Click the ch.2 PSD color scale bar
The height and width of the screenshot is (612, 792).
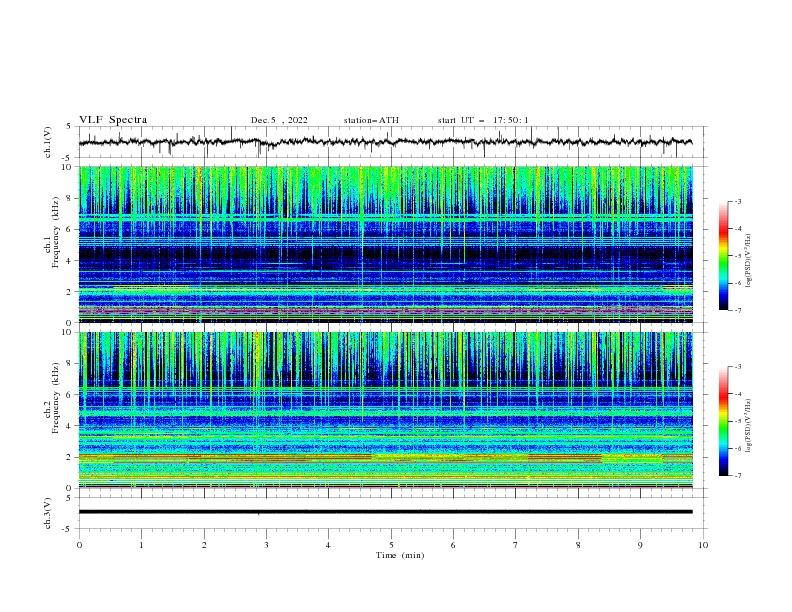point(723,421)
